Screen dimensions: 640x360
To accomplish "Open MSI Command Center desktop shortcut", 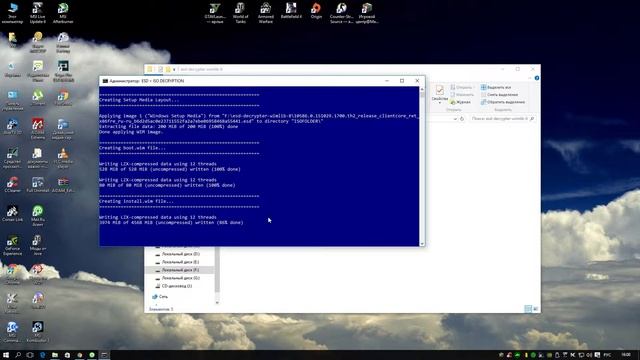I will (12, 331).
